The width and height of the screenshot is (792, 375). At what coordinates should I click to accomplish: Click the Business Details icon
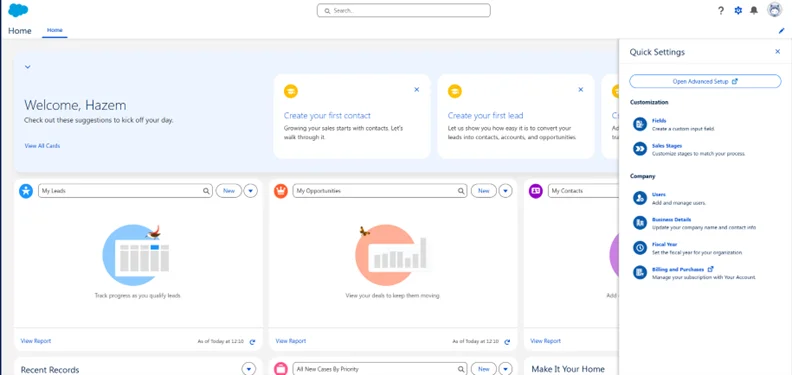pos(640,223)
